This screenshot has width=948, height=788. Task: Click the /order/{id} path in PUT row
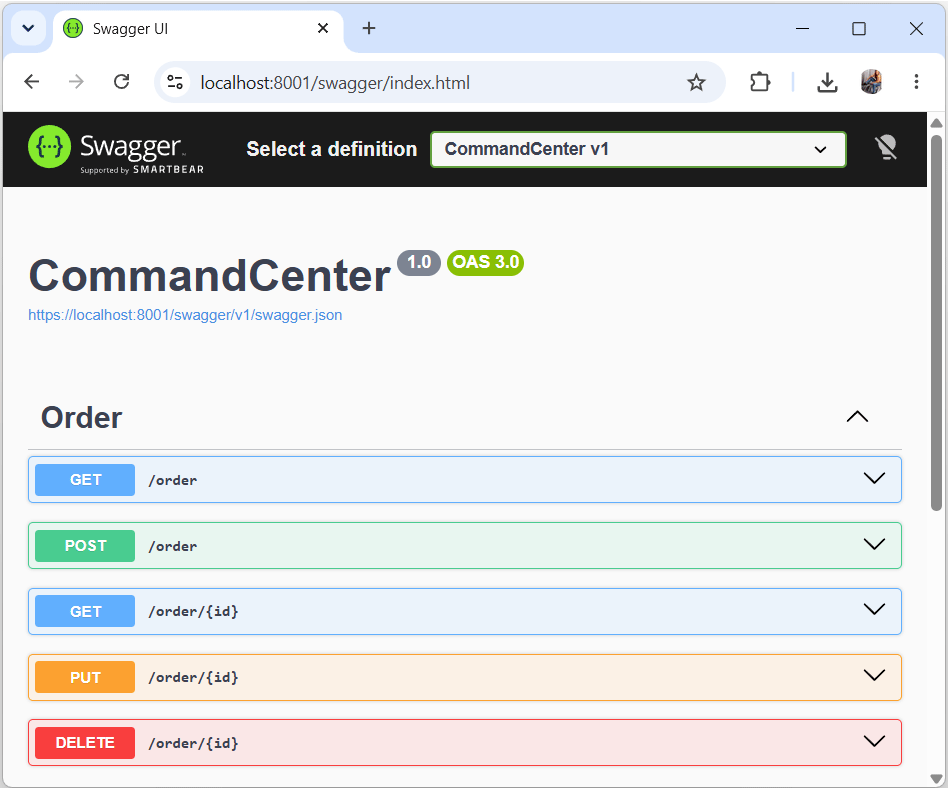(x=193, y=677)
